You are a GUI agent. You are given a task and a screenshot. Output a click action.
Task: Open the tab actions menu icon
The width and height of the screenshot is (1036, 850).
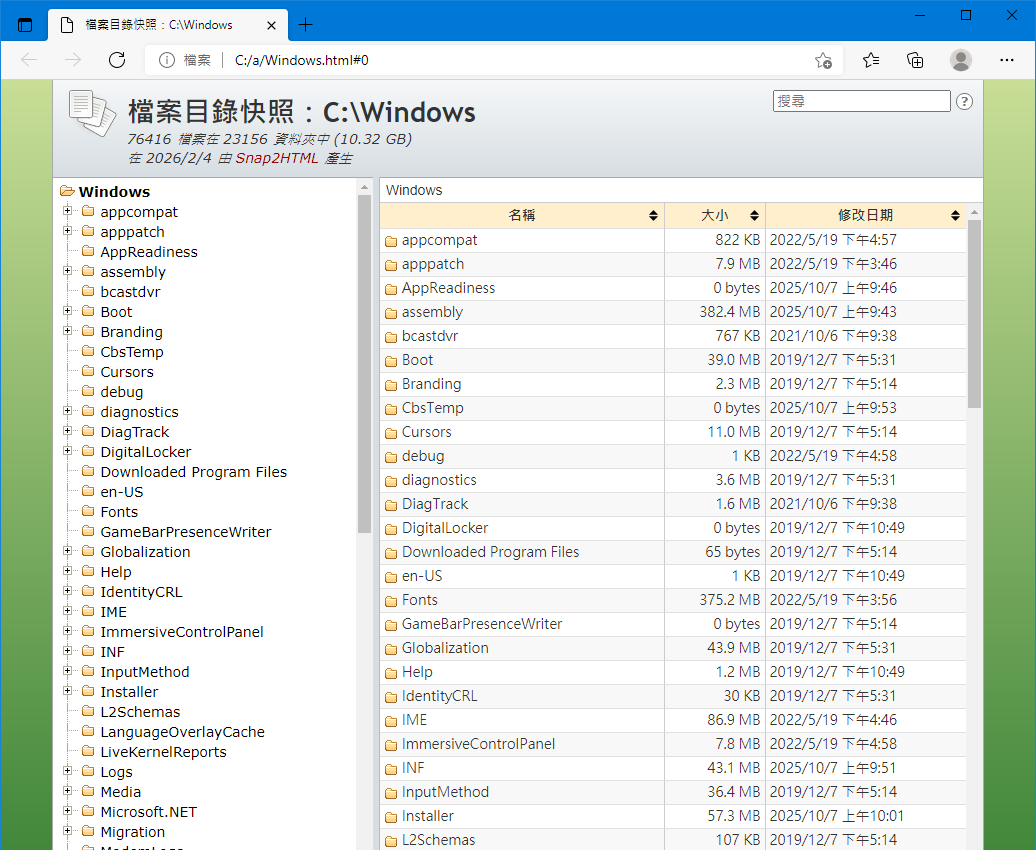(25, 25)
